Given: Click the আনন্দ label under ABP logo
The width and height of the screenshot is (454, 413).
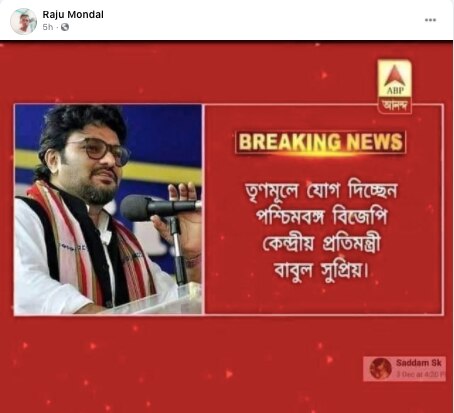Looking at the screenshot, I should pyautogui.click(x=395, y=106).
